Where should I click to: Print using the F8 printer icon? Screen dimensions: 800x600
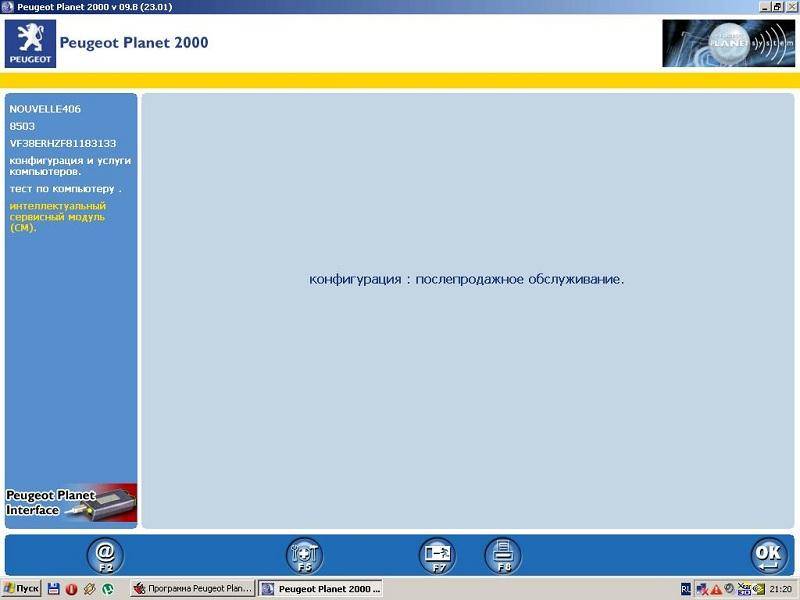tap(503, 554)
